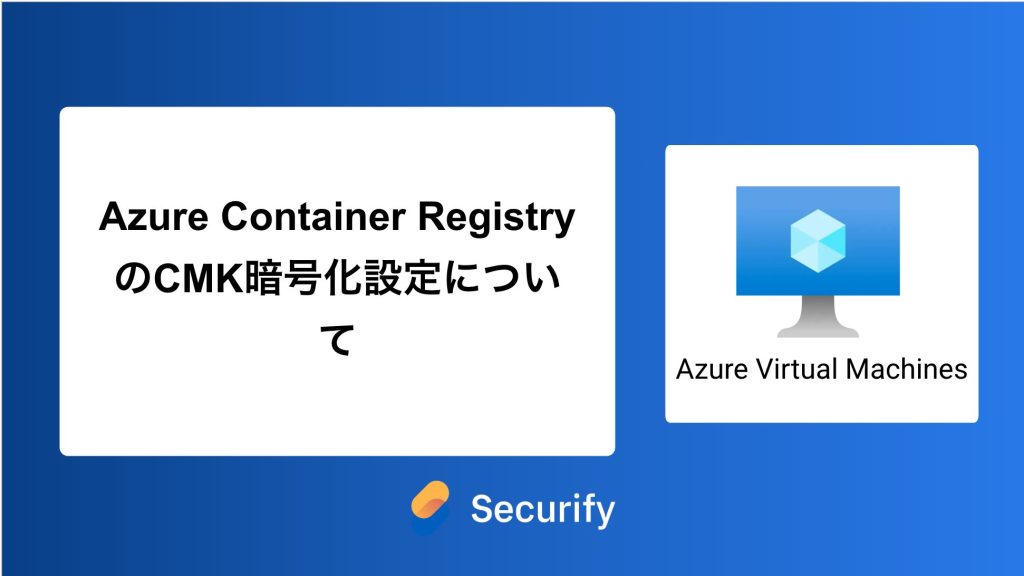Viewport: 1024px width, 576px height.
Task: Click the lone "て" character on last line
Action: (337, 341)
